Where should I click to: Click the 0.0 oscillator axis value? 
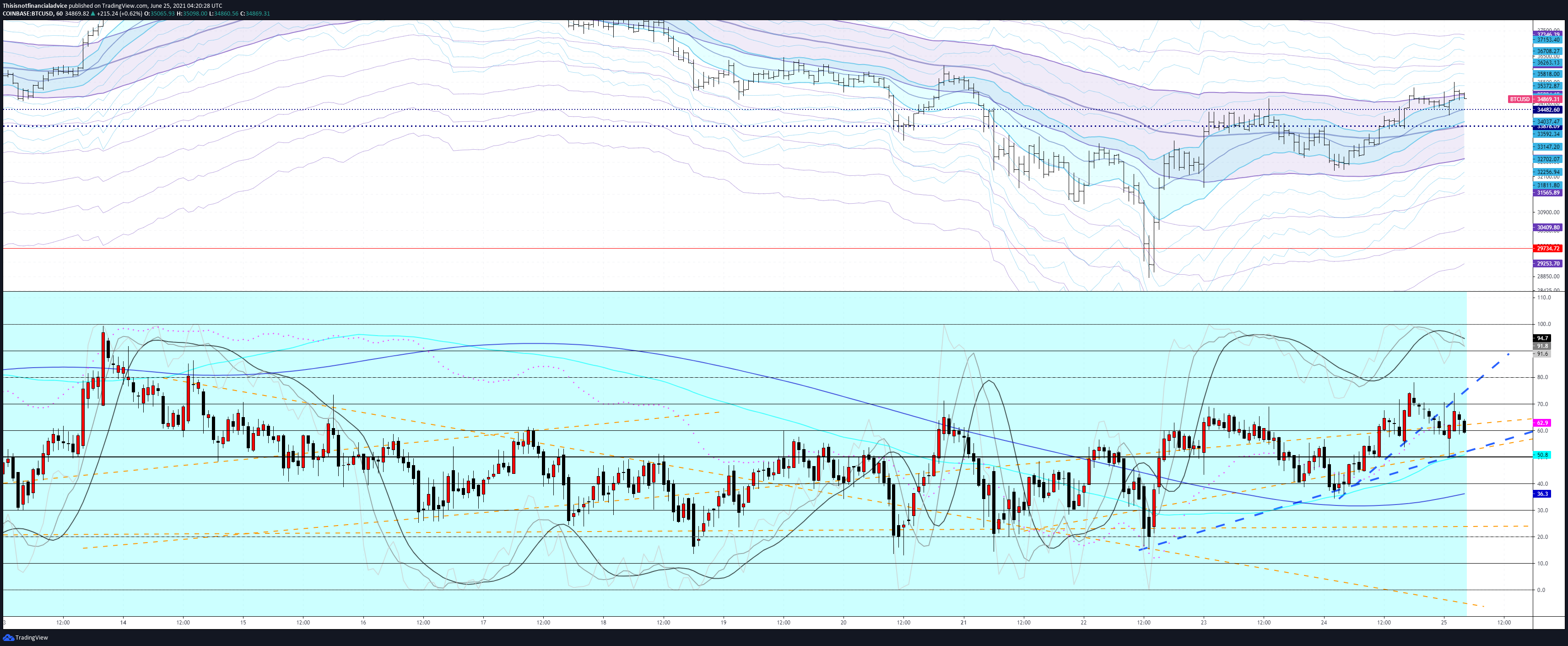pos(1541,590)
